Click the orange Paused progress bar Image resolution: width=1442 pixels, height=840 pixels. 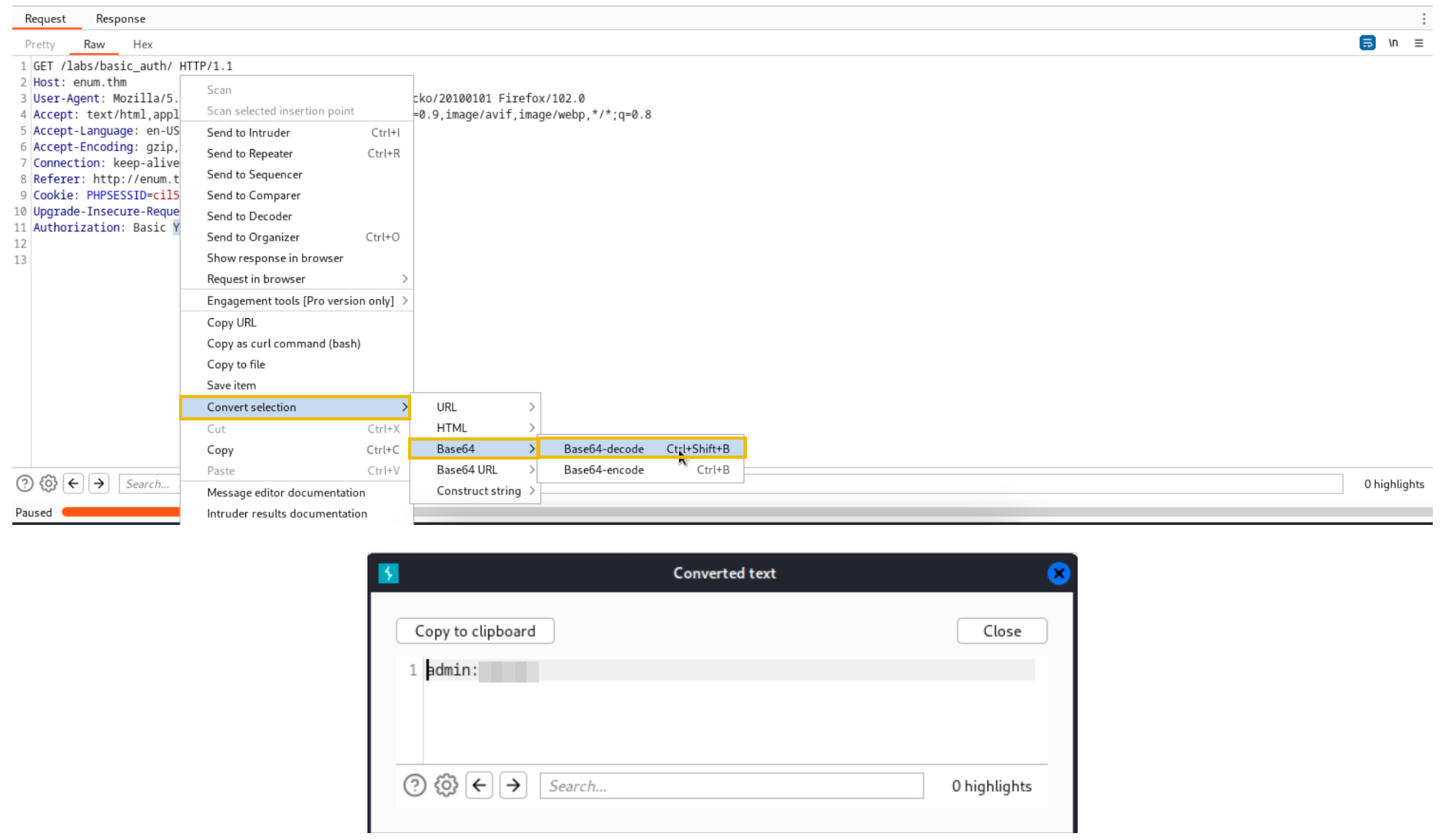pyautogui.click(x=121, y=512)
